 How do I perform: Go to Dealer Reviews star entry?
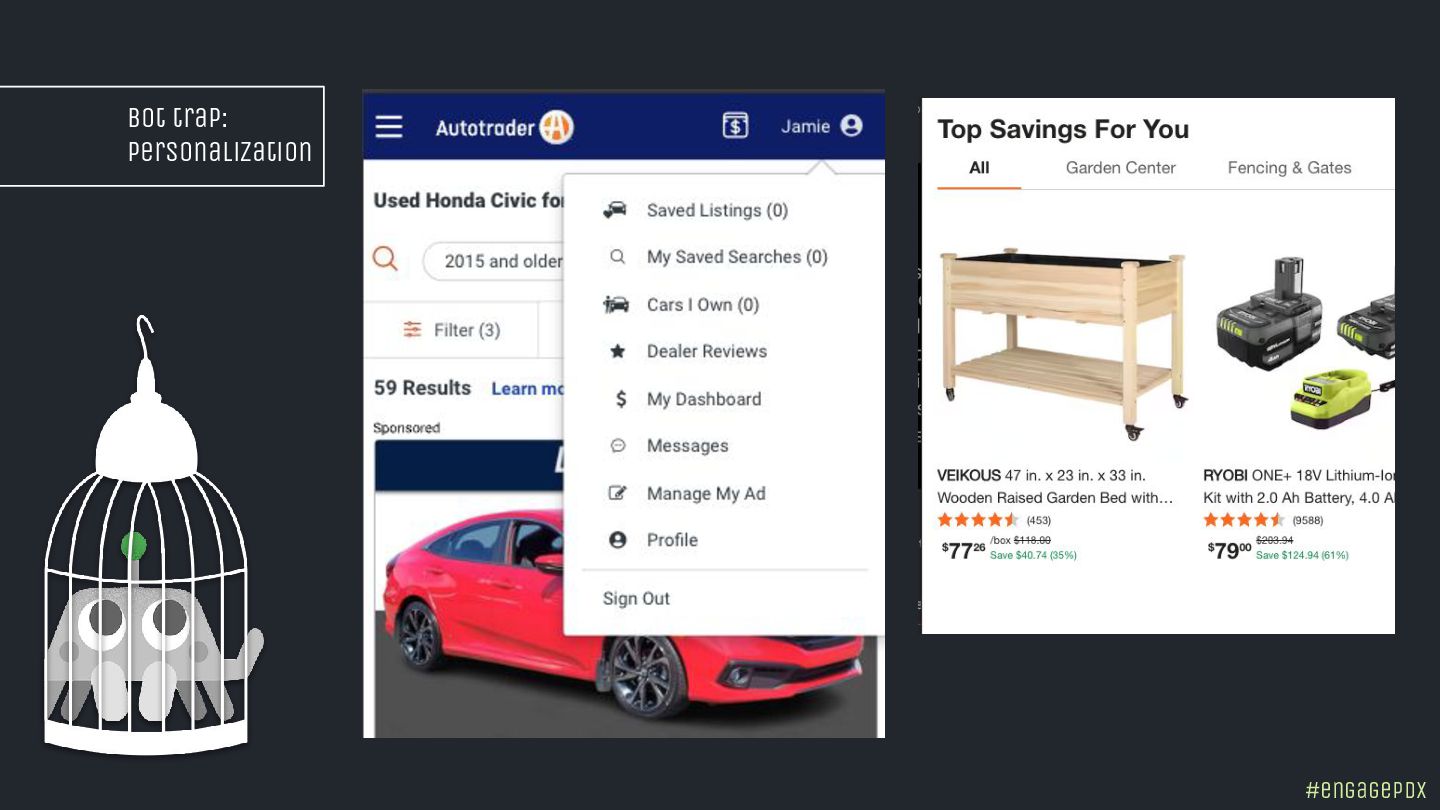[688, 351]
